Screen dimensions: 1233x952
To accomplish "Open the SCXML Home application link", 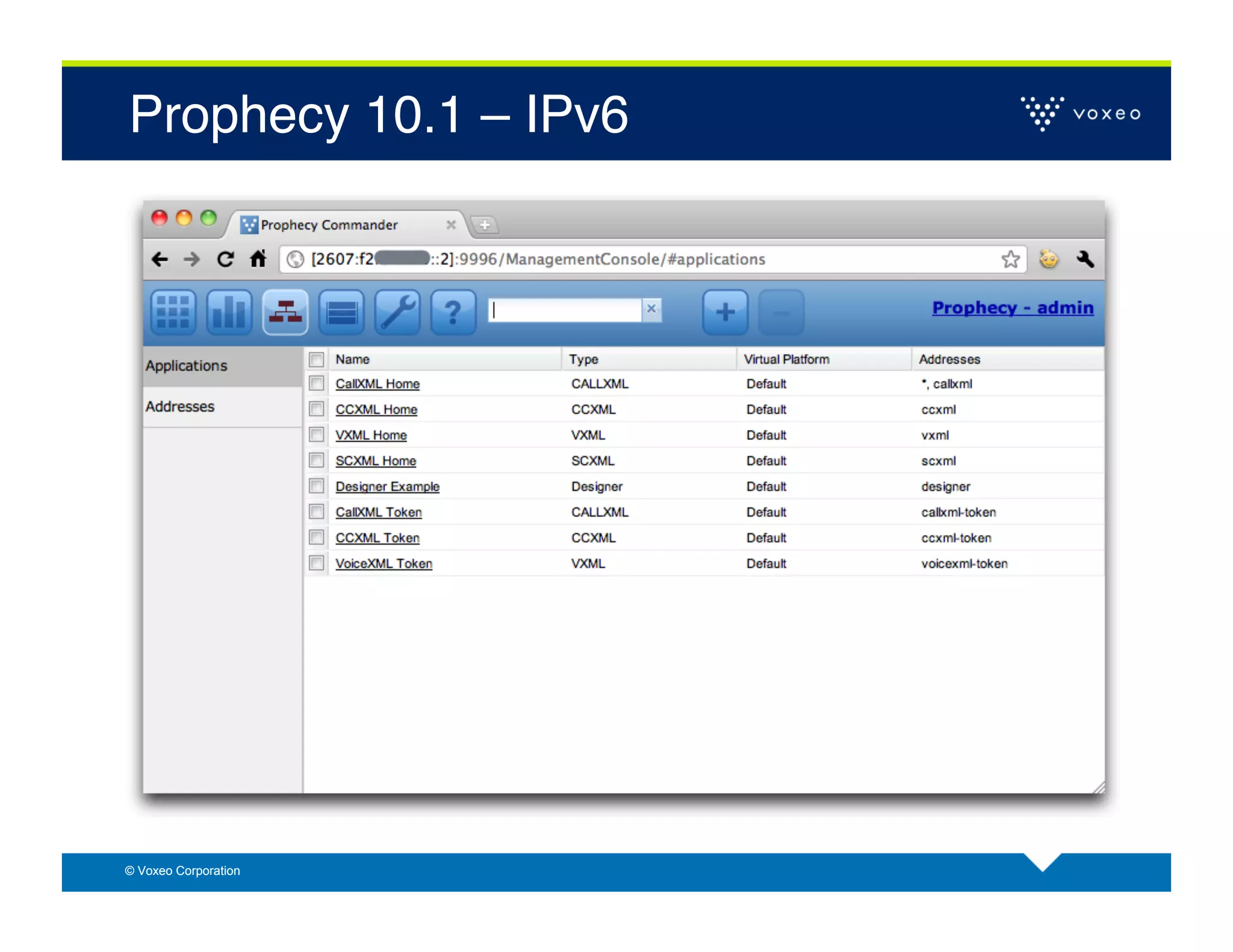I will click(x=376, y=461).
